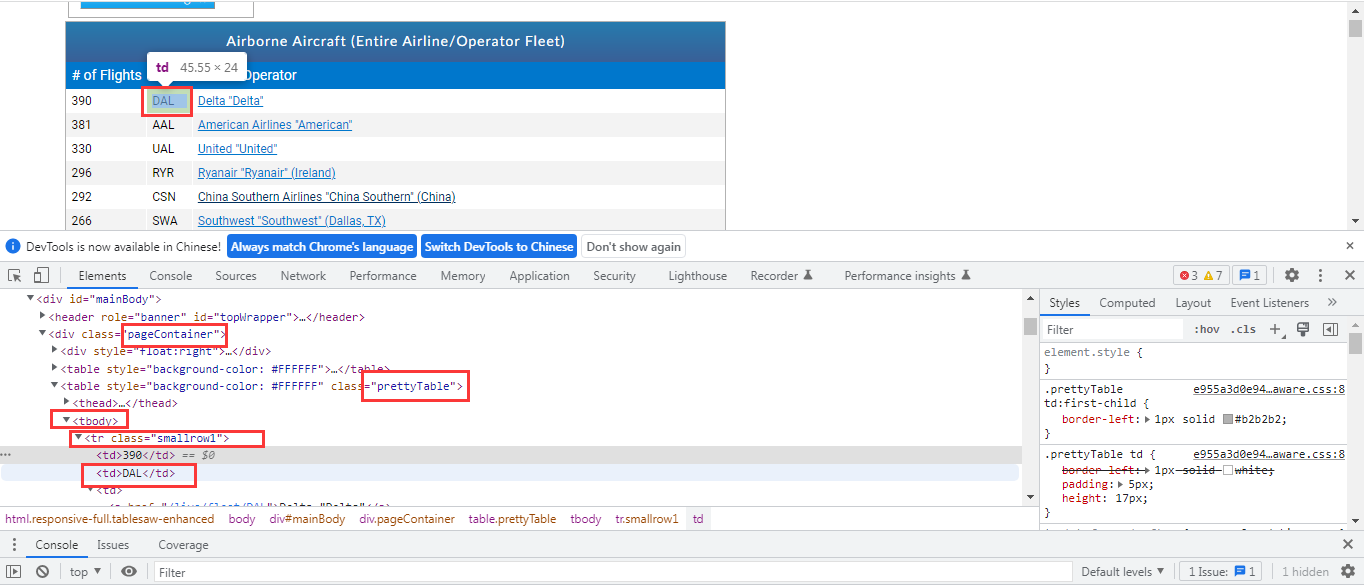Click the 1 Issue badge in console toolbar
This screenshot has height=585, width=1364.
point(1221,572)
